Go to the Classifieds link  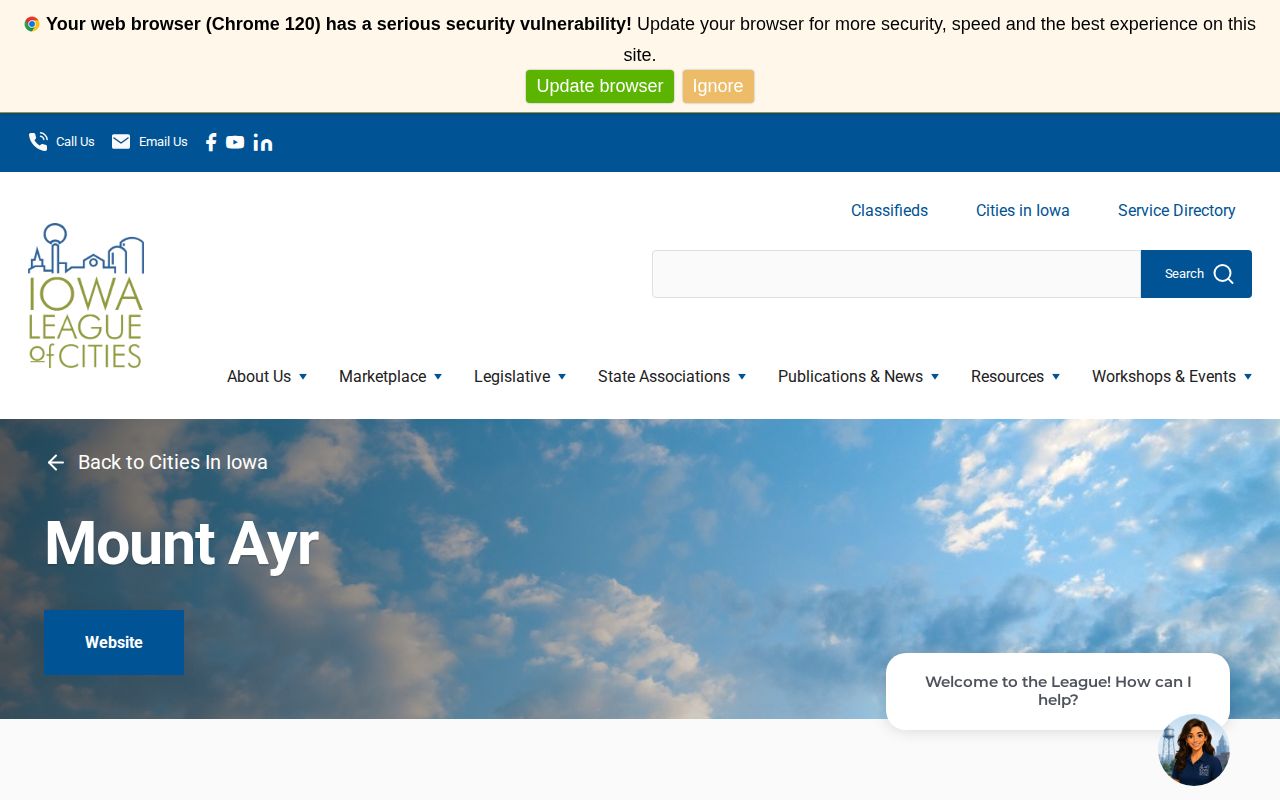889,211
